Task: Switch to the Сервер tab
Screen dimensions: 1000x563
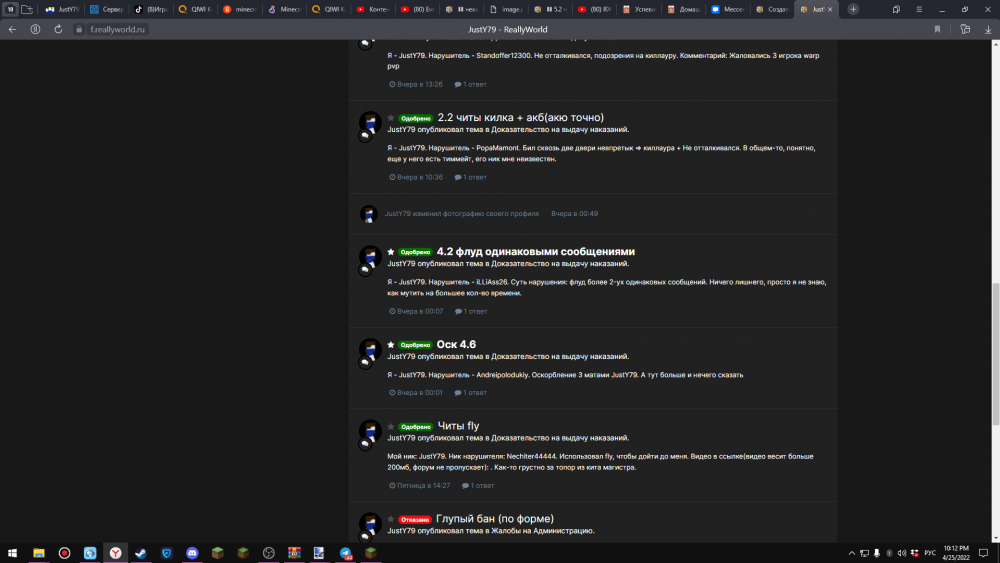Action: coord(107,10)
